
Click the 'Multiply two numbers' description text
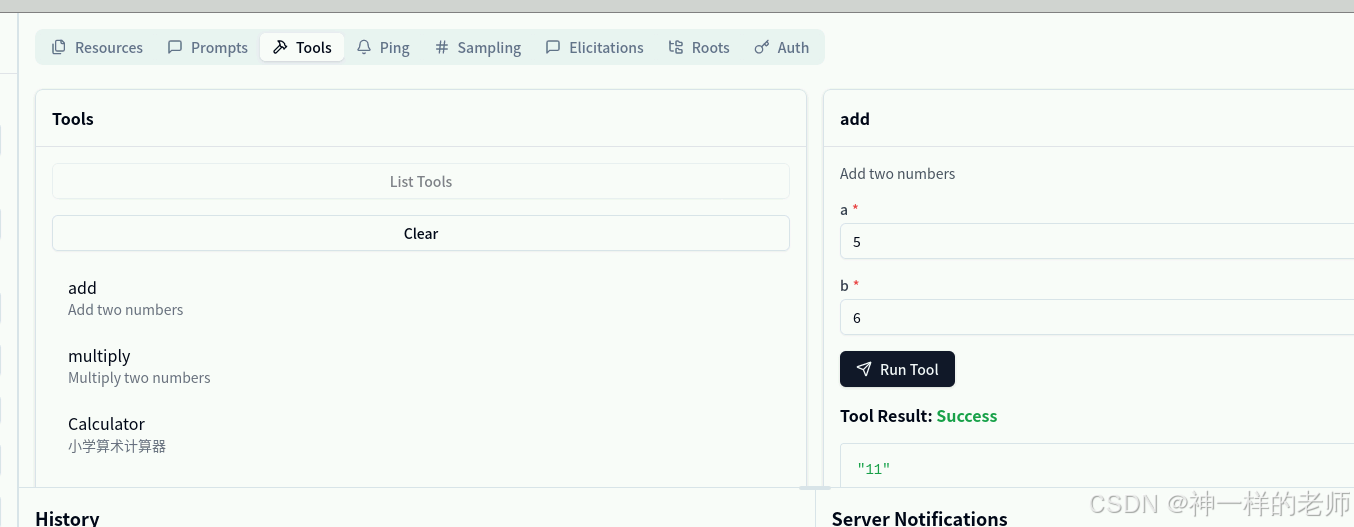139,377
